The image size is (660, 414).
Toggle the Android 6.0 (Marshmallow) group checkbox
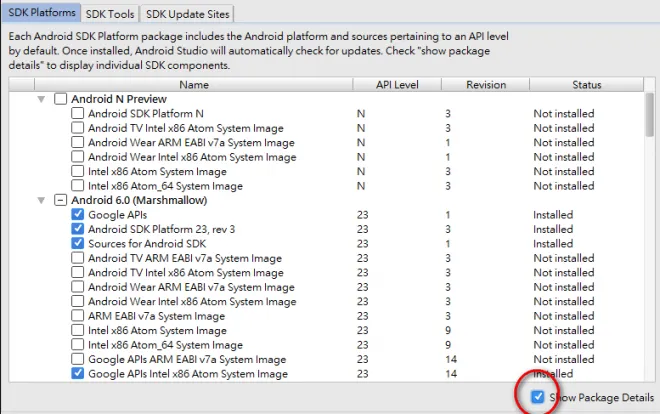(x=60, y=200)
